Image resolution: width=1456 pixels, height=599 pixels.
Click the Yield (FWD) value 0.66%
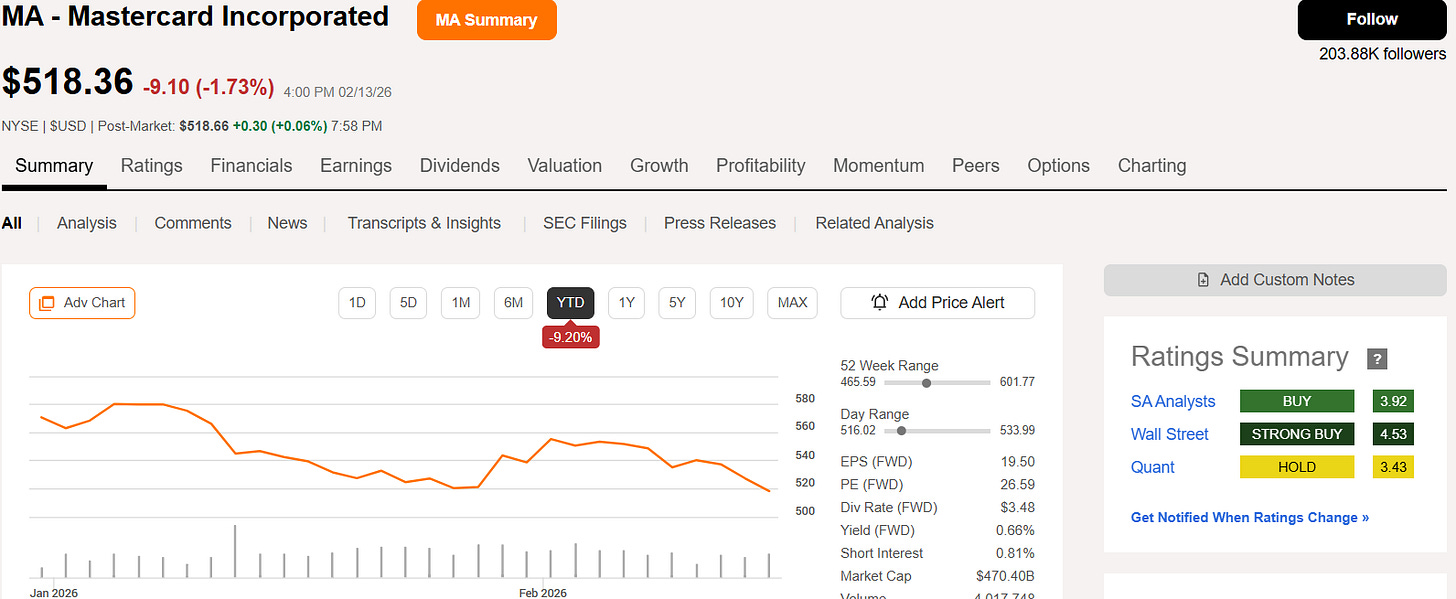click(x=1015, y=530)
